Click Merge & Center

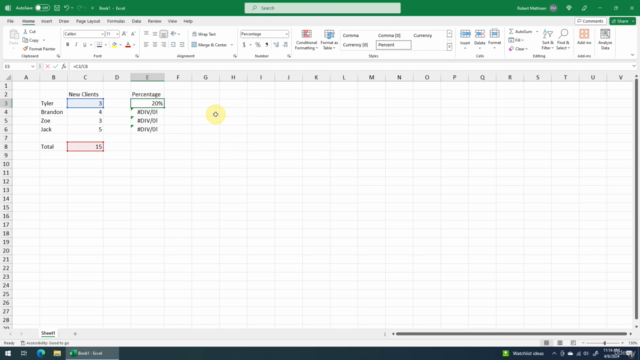[209, 45]
